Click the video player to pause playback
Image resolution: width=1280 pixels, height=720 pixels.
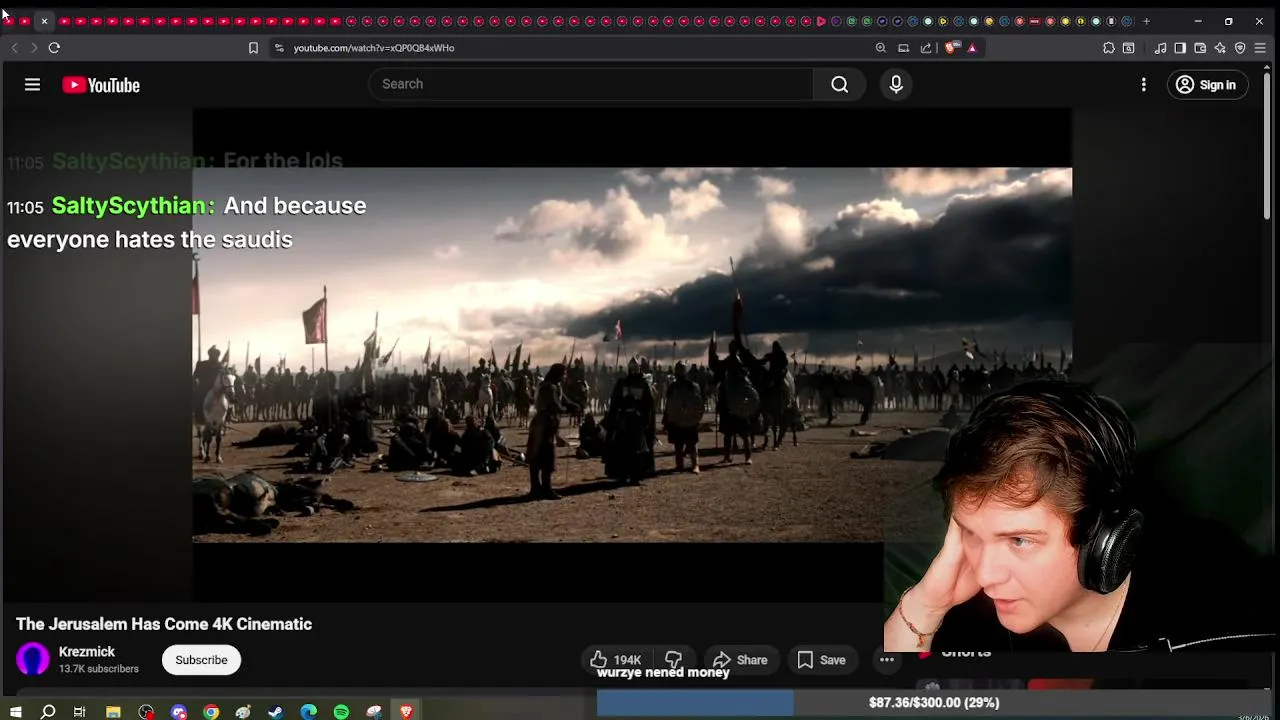(x=632, y=355)
